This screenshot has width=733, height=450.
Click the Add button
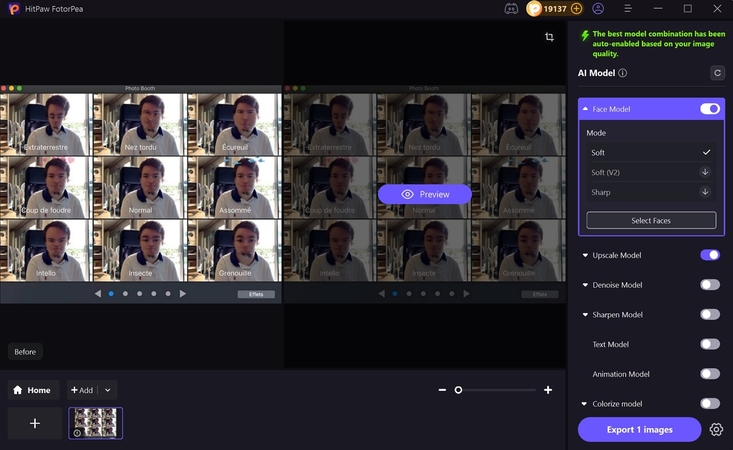(82, 390)
